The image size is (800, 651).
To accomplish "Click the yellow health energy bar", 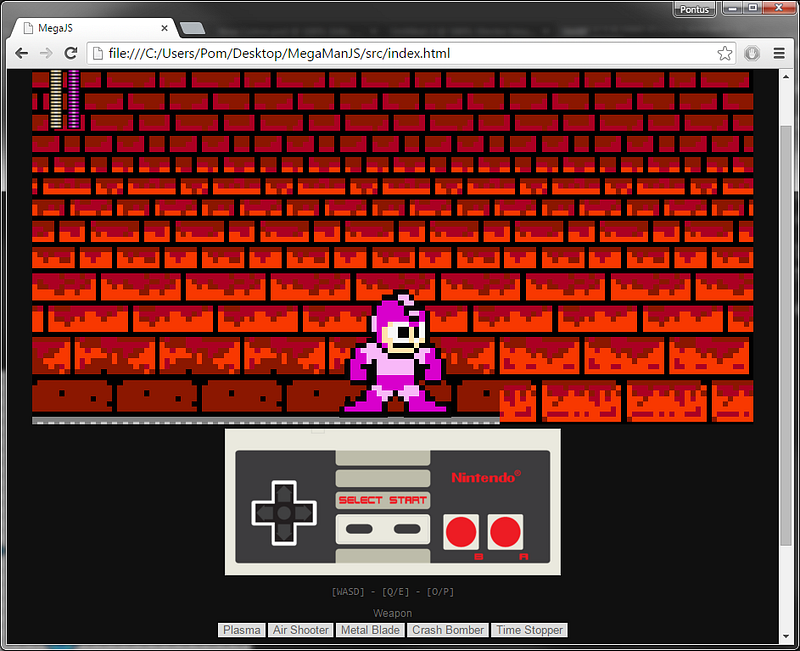I will [56, 99].
